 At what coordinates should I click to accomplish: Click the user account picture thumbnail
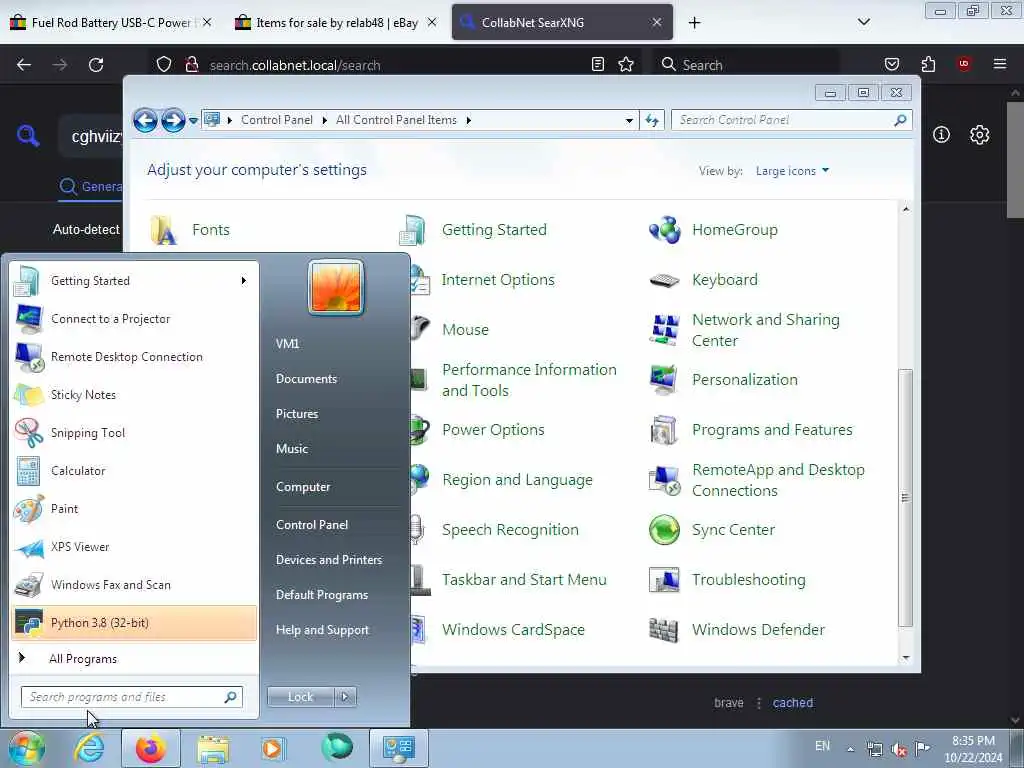click(x=336, y=287)
